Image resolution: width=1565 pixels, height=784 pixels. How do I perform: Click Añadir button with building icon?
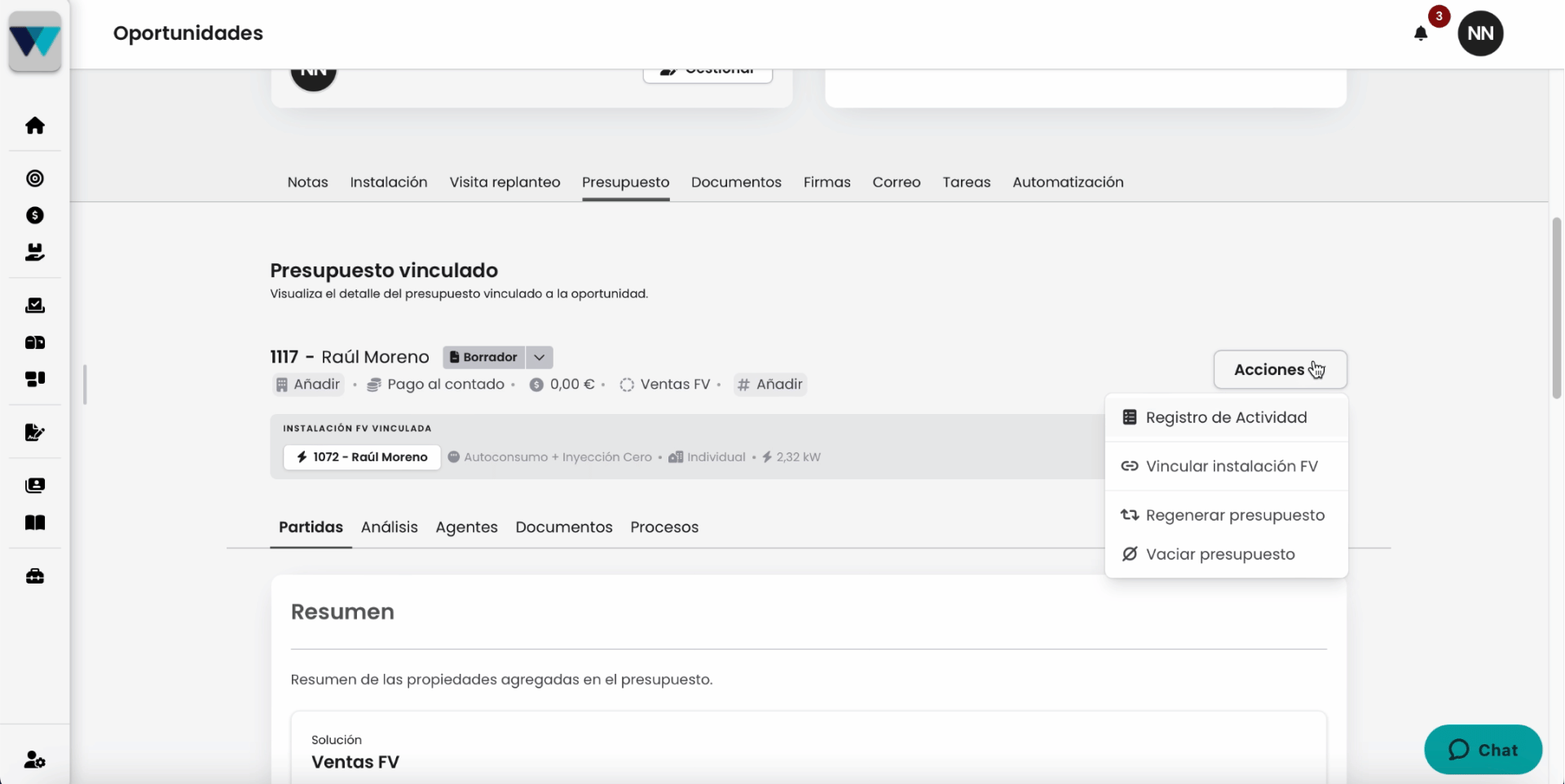pos(308,385)
